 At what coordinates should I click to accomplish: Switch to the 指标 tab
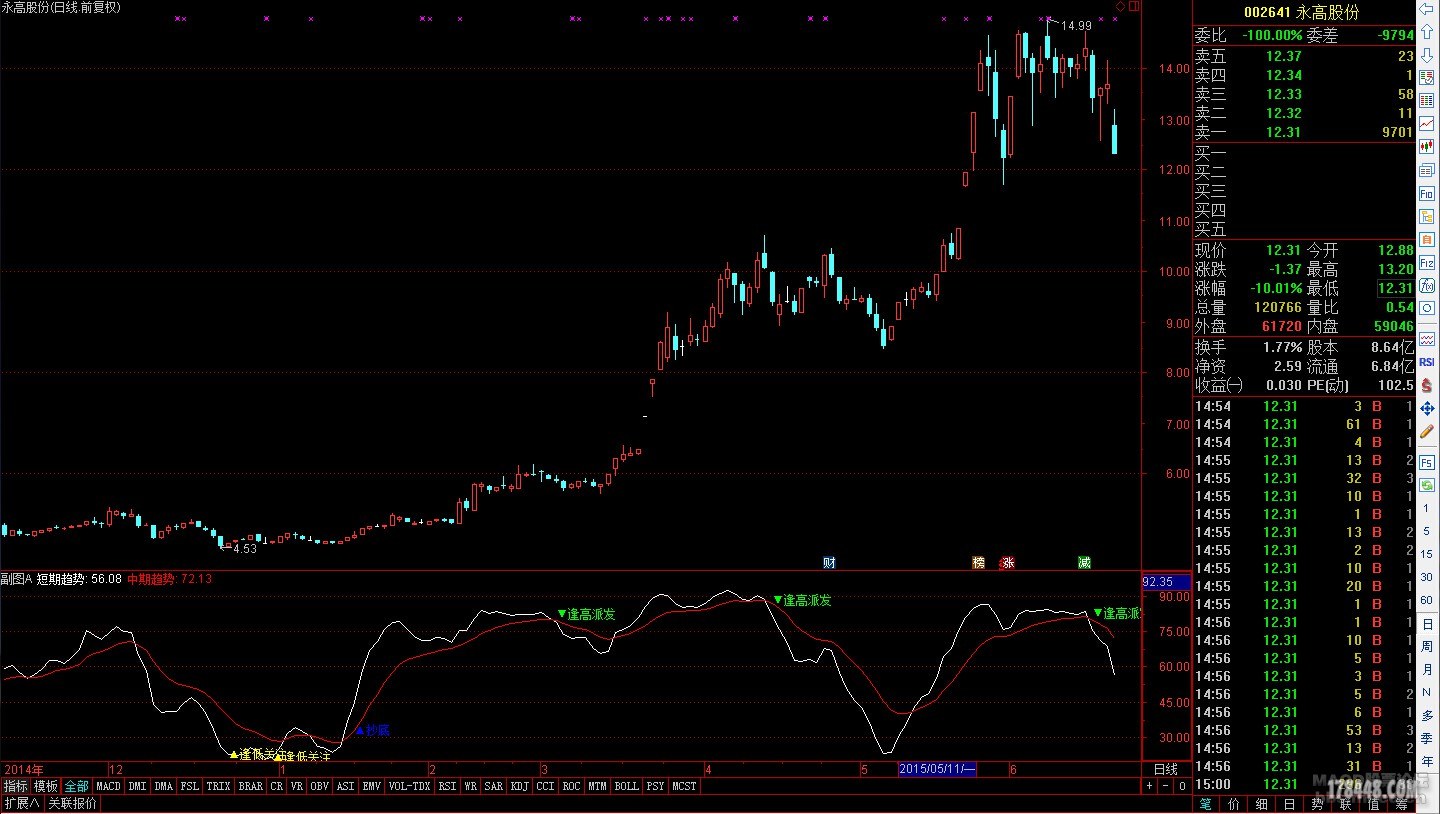pyautogui.click(x=15, y=786)
